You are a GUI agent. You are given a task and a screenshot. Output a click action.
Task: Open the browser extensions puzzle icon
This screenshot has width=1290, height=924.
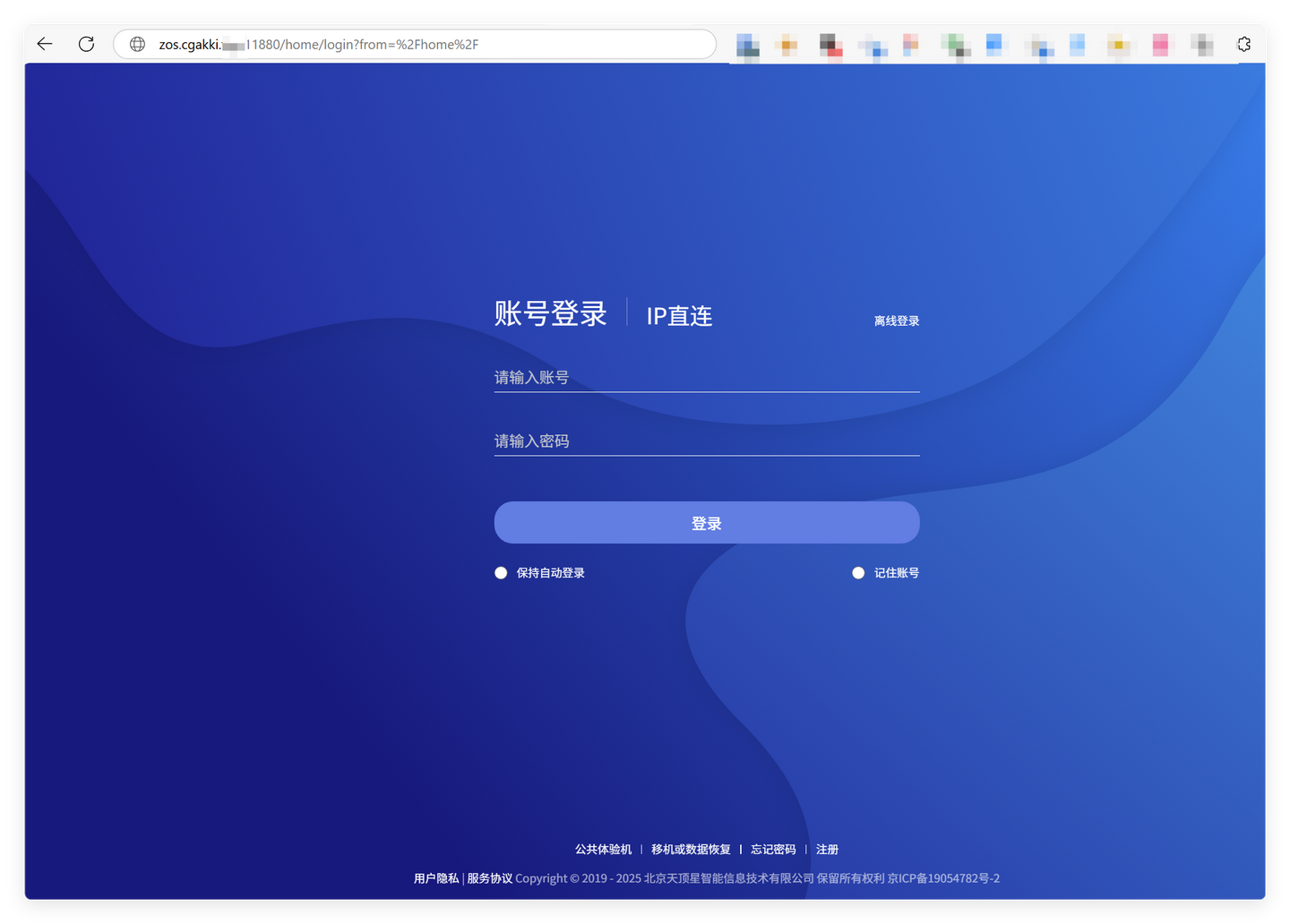(1244, 43)
